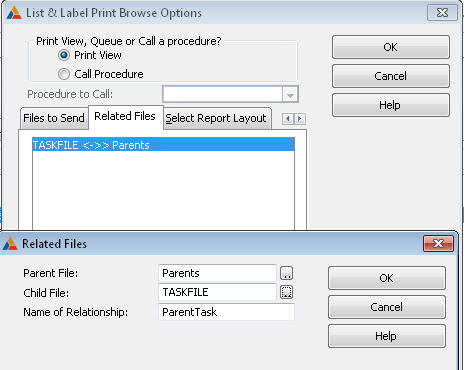Click the Related Files dialog app icon
Image resolution: width=464 pixels, height=370 pixels.
click(10, 244)
